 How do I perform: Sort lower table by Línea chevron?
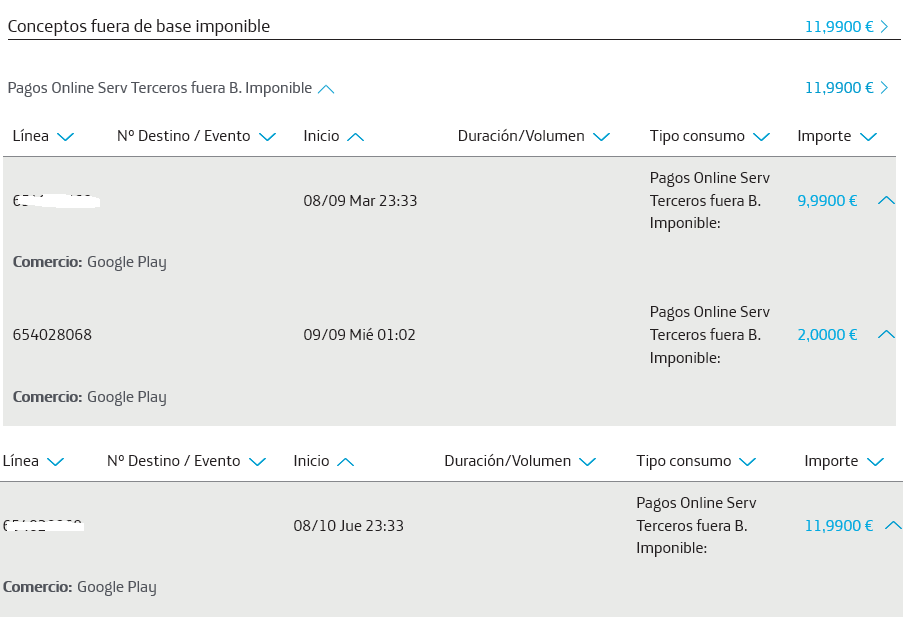pyautogui.click(x=56, y=462)
